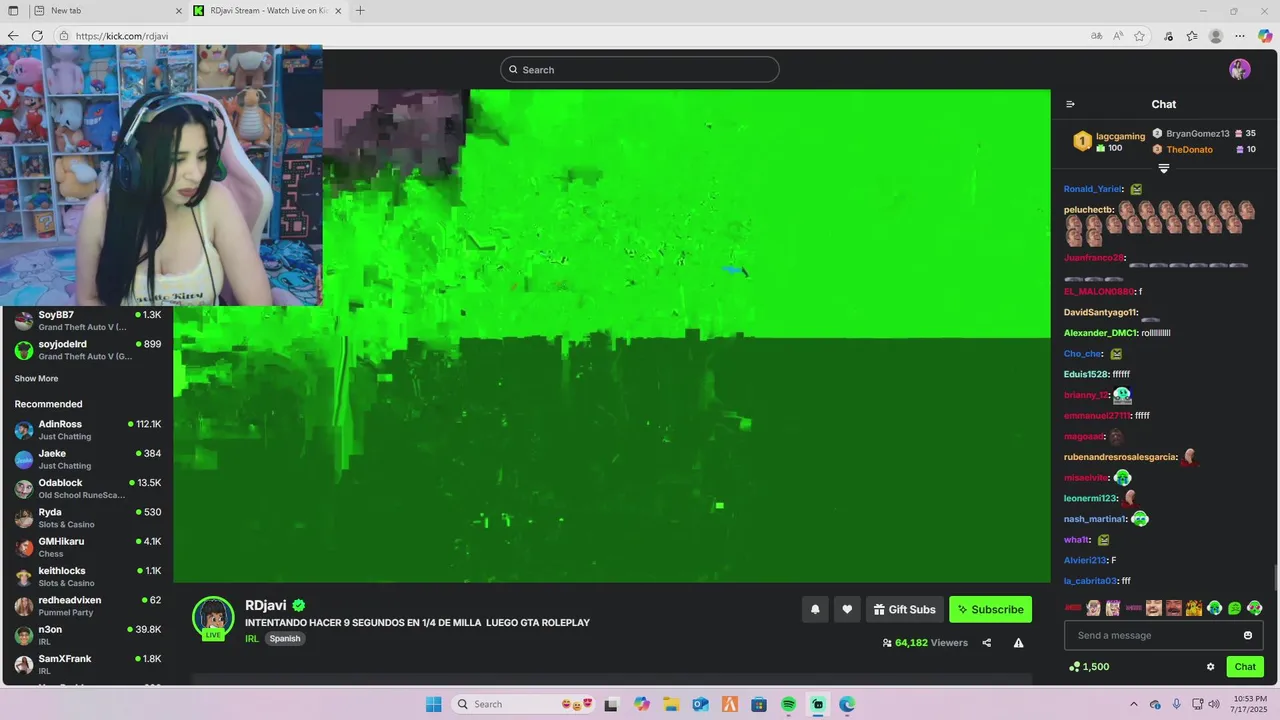
Task: Click the Windows Start button
Action: [x=434, y=704]
